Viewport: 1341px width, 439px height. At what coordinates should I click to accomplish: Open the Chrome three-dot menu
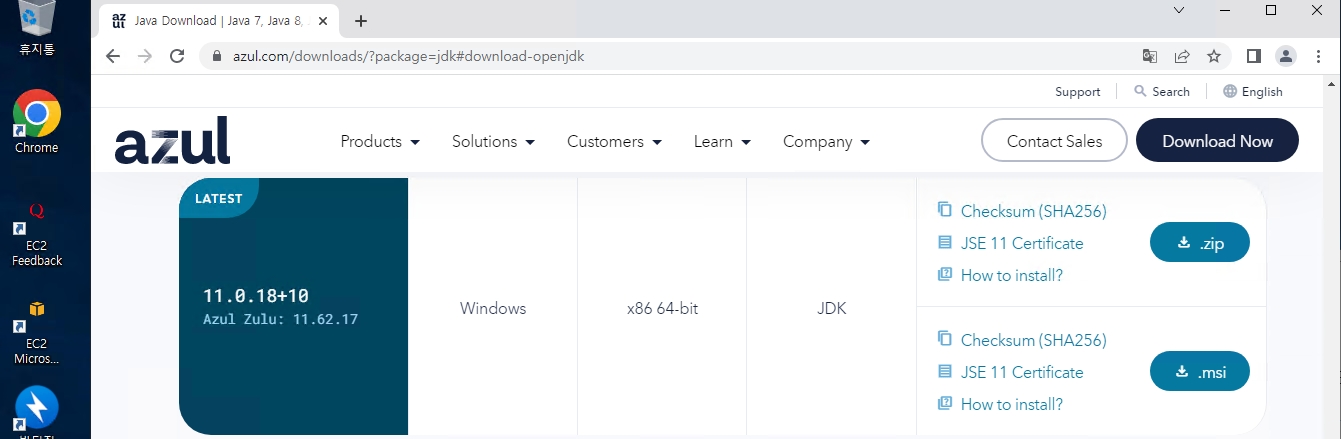tap(1316, 56)
